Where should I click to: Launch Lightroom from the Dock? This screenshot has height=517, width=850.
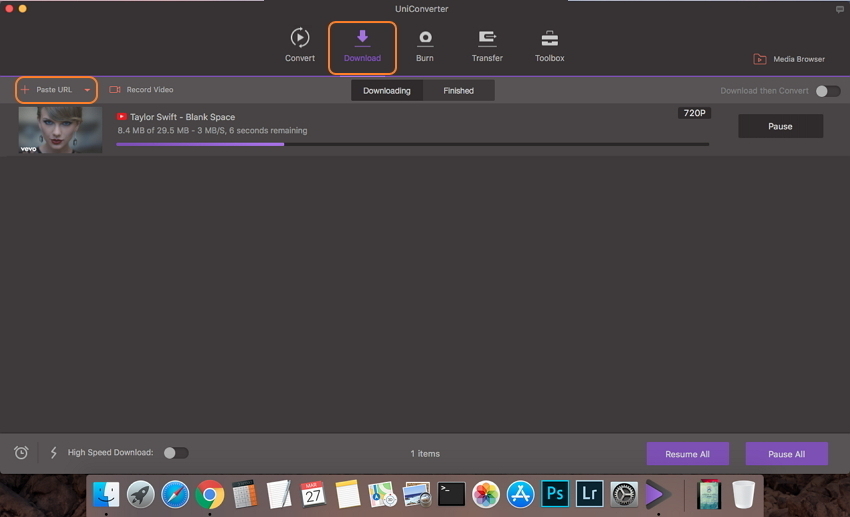point(590,494)
